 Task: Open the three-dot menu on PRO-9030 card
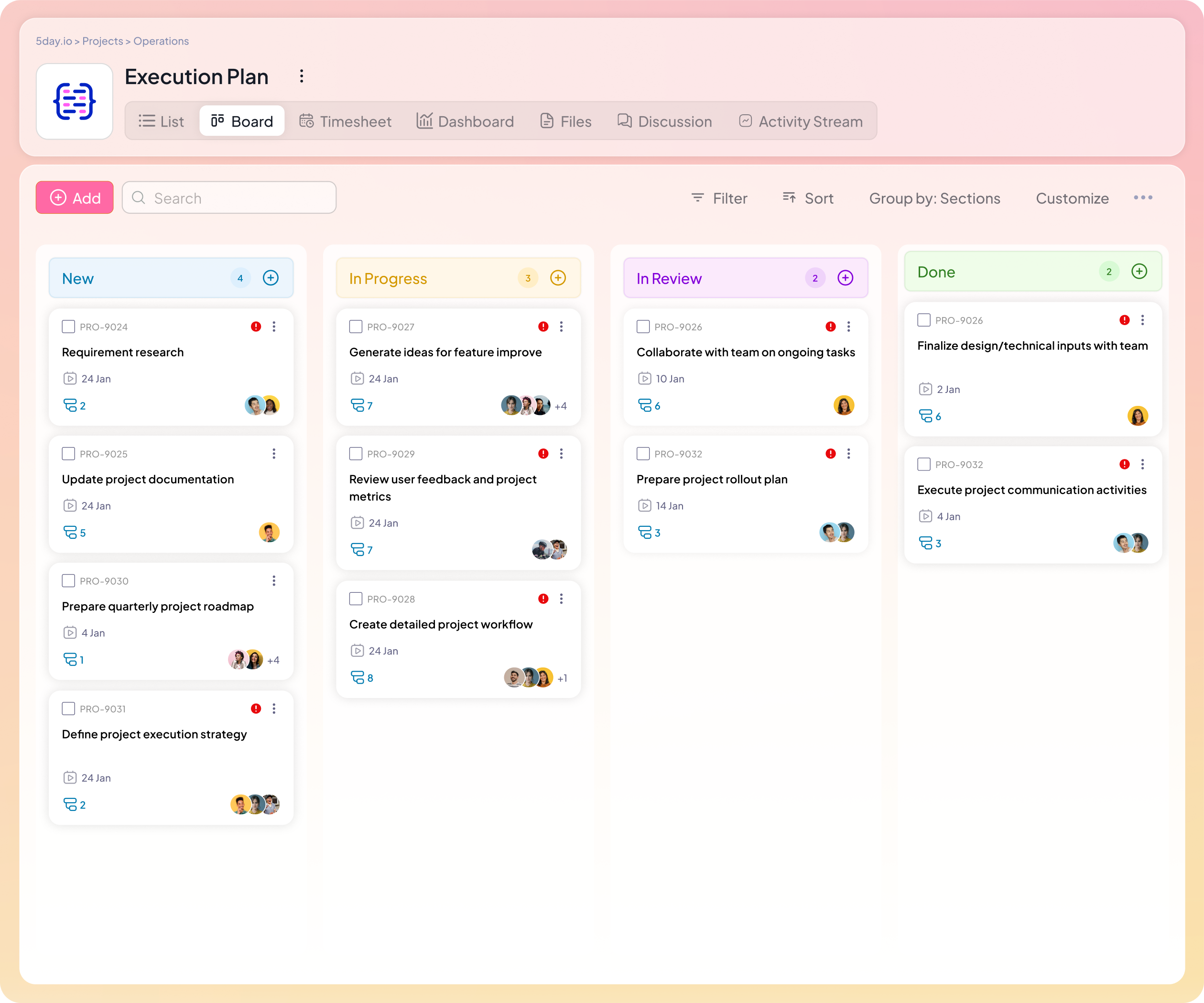274,580
